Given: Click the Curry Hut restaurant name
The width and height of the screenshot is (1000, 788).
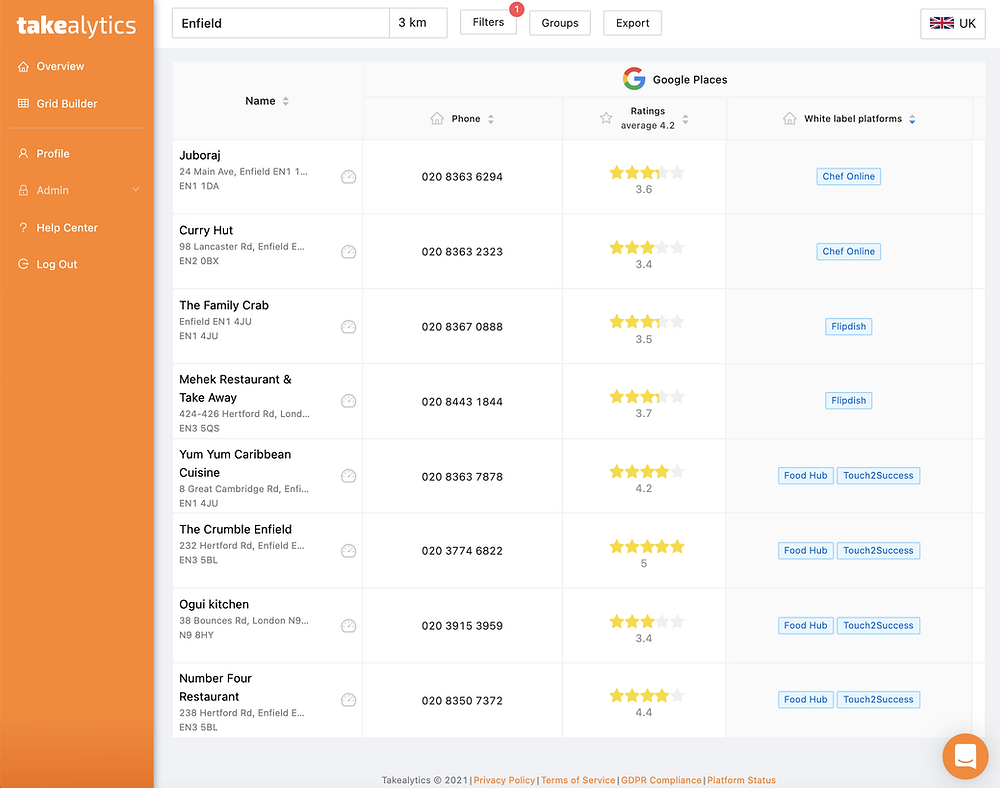Looking at the screenshot, I should click(206, 230).
